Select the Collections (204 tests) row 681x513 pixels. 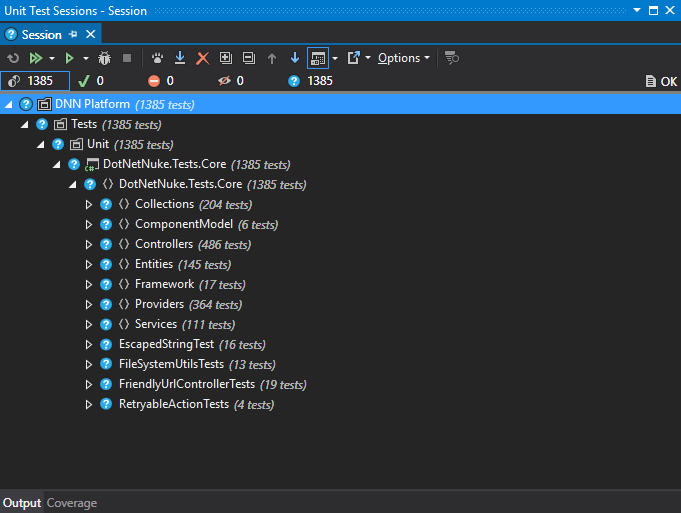pos(340,205)
